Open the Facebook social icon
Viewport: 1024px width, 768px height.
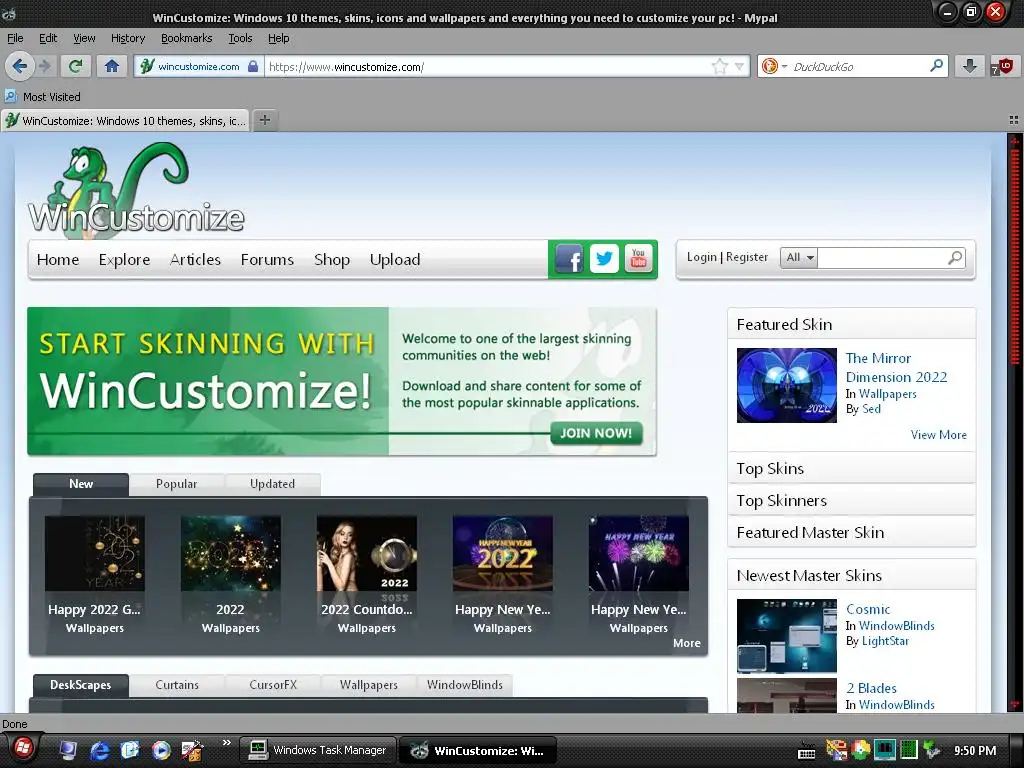569,259
